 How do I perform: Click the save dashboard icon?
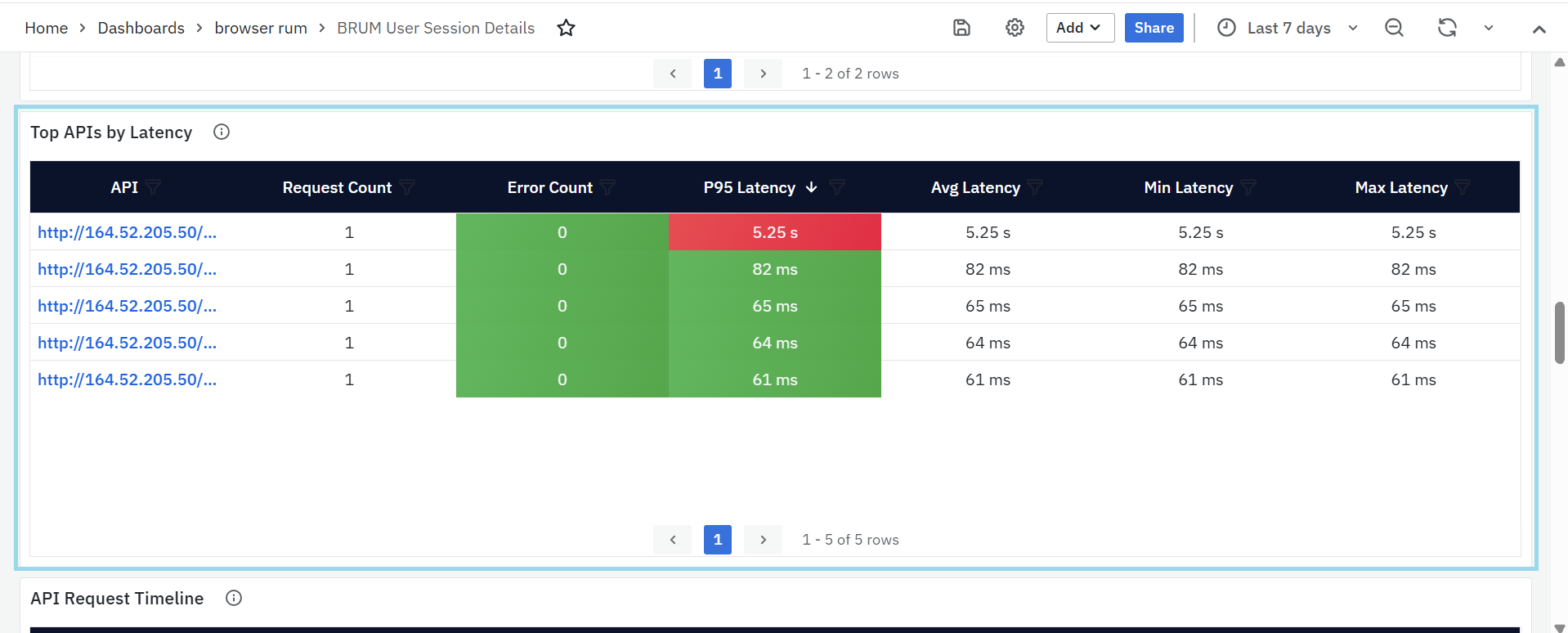(x=961, y=28)
